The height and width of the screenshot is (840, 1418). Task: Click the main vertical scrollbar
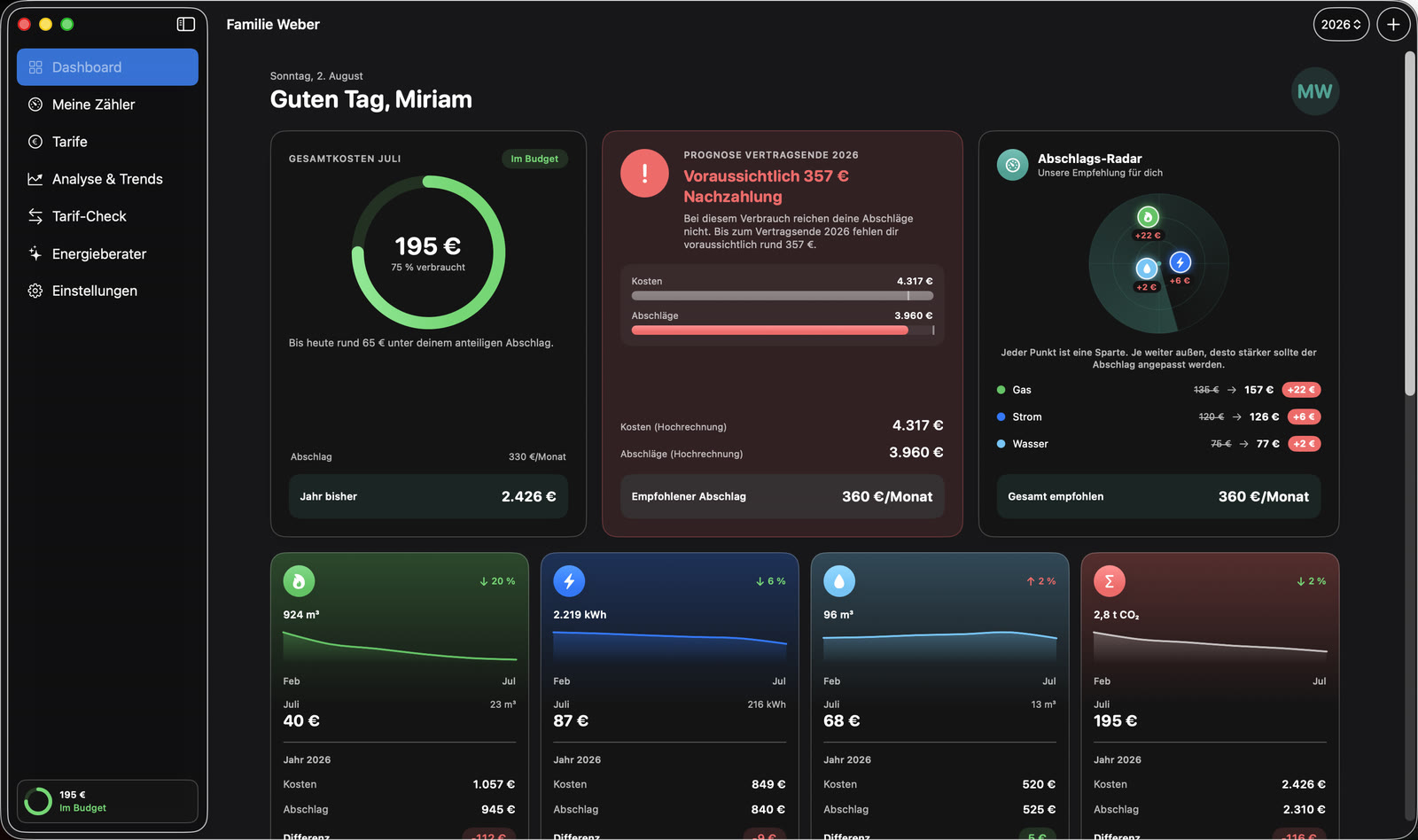coord(1410,223)
